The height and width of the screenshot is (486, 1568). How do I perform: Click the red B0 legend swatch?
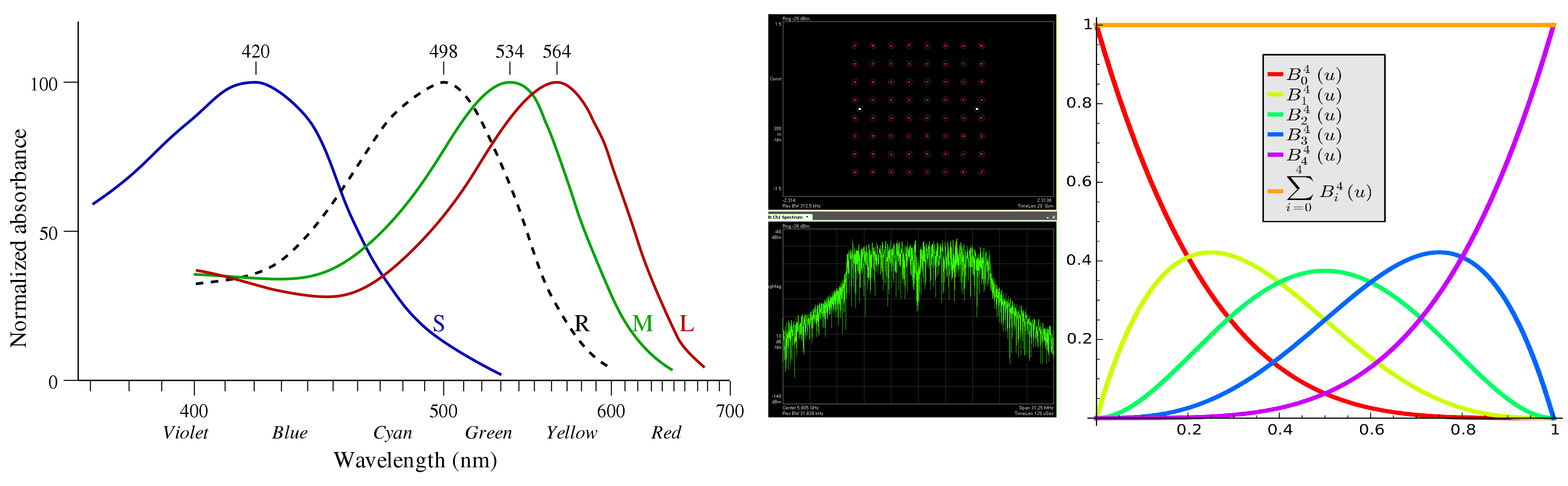(x=1275, y=74)
